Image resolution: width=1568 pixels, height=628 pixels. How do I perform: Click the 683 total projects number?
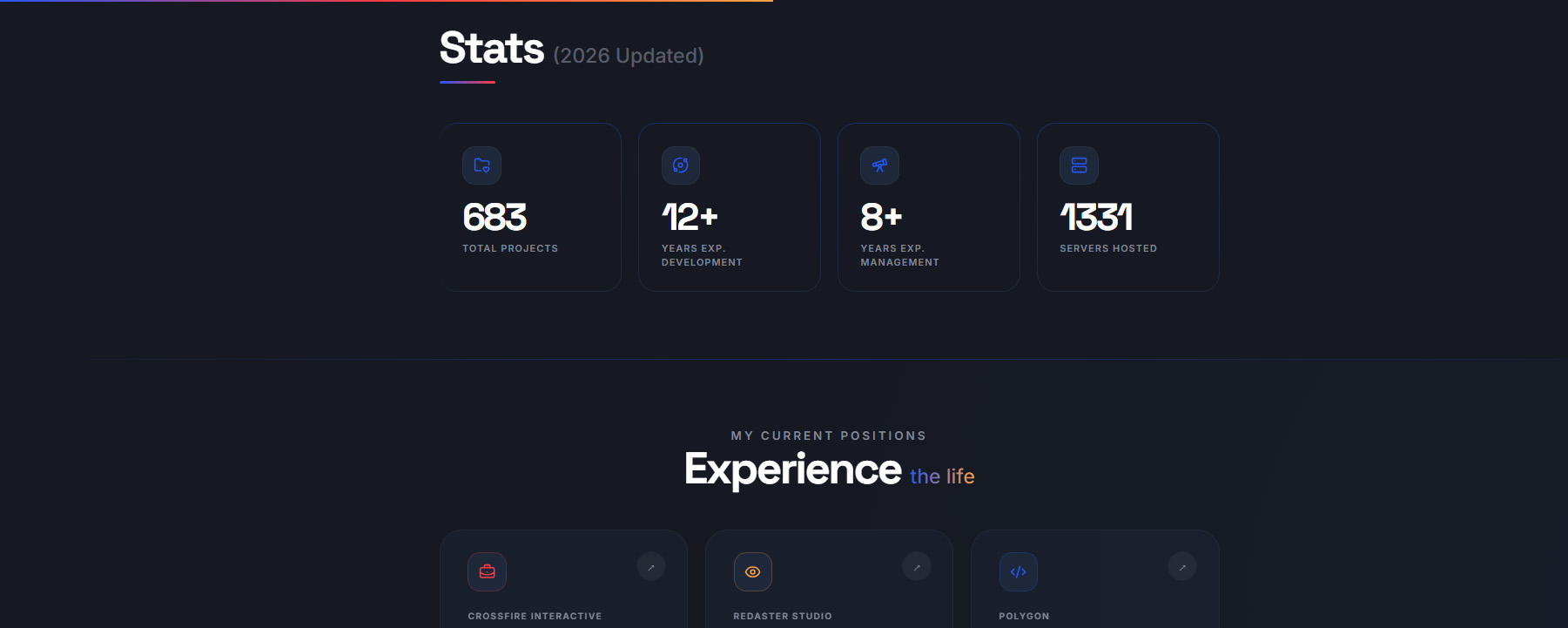coord(495,218)
